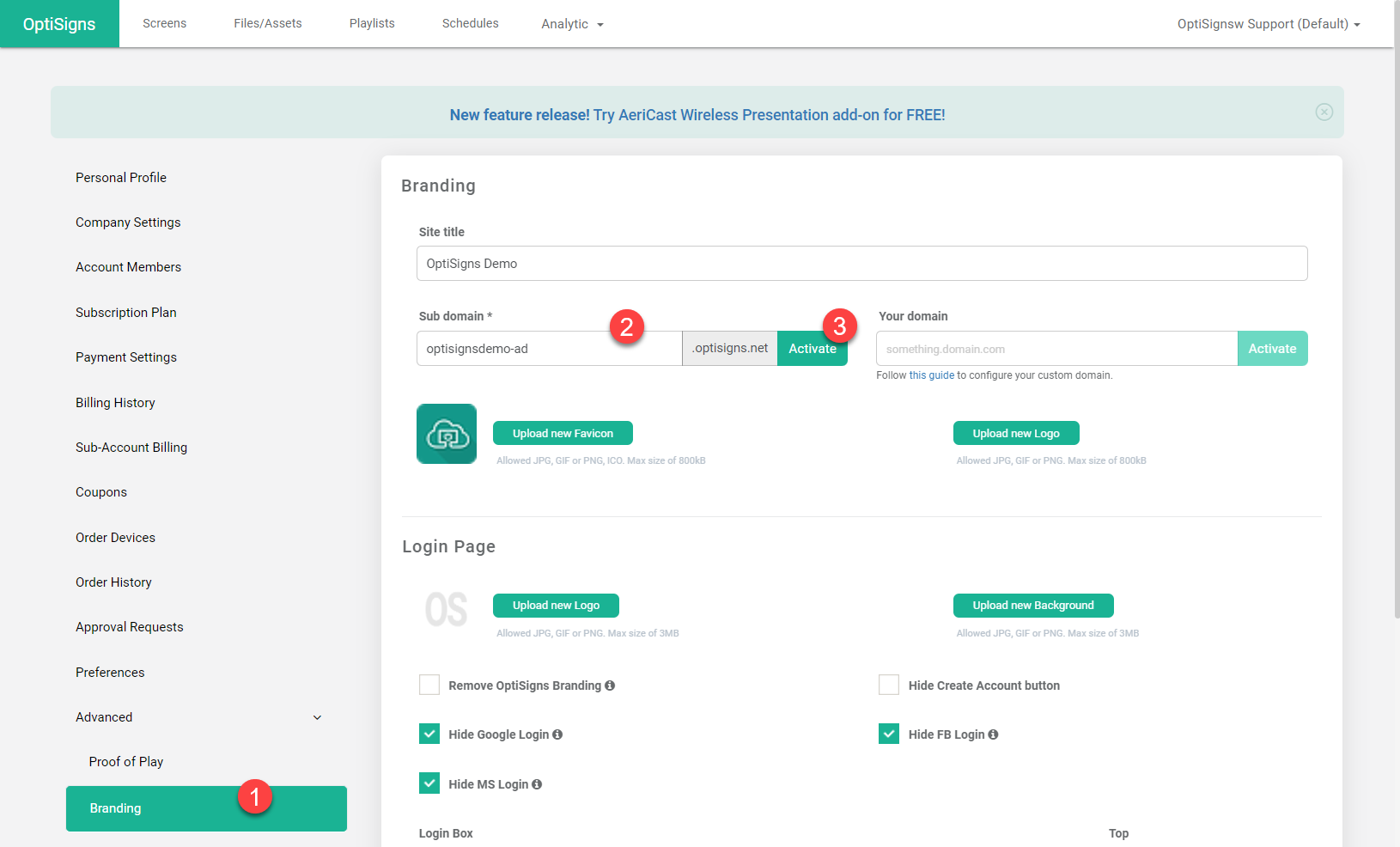Viewport: 1400px width, 847px height.
Task: Uncheck Hide Google Login
Action: pos(429,734)
